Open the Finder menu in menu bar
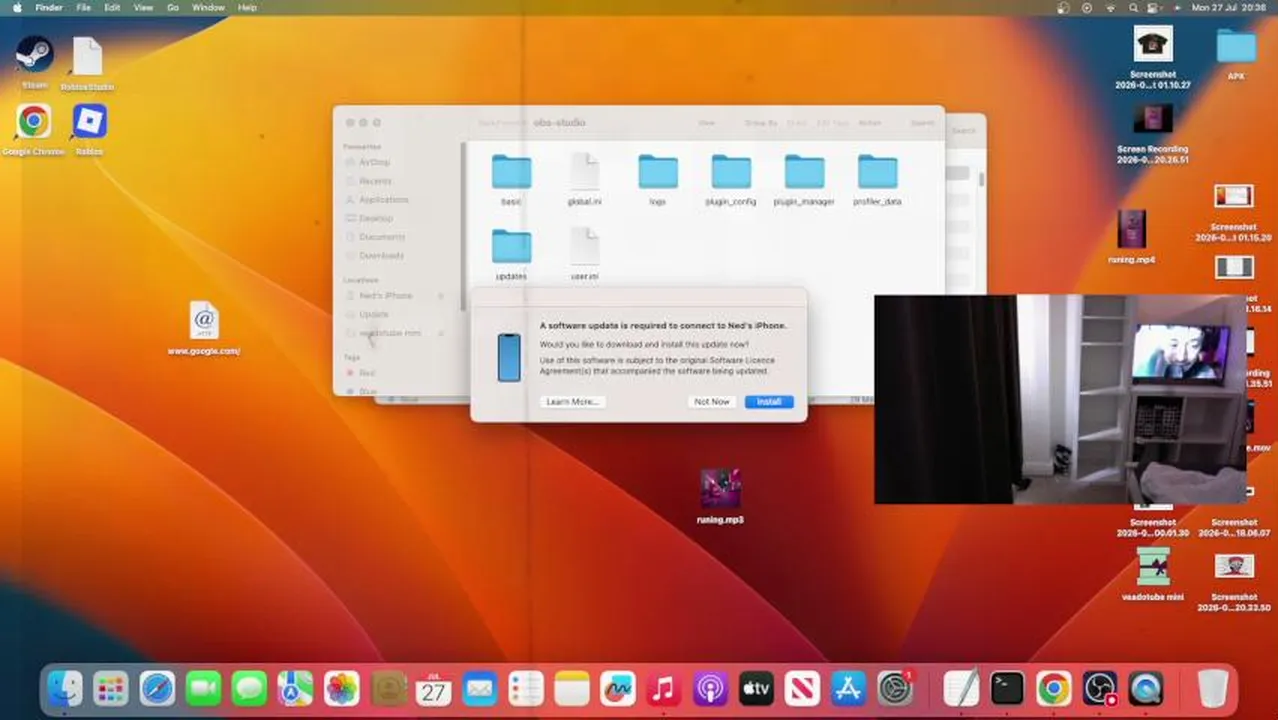 pos(49,7)
